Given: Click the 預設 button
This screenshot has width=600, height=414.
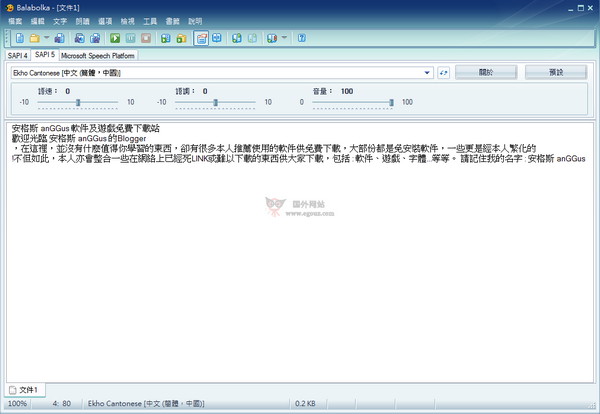Looking at the screenshot, I should 556,72.
